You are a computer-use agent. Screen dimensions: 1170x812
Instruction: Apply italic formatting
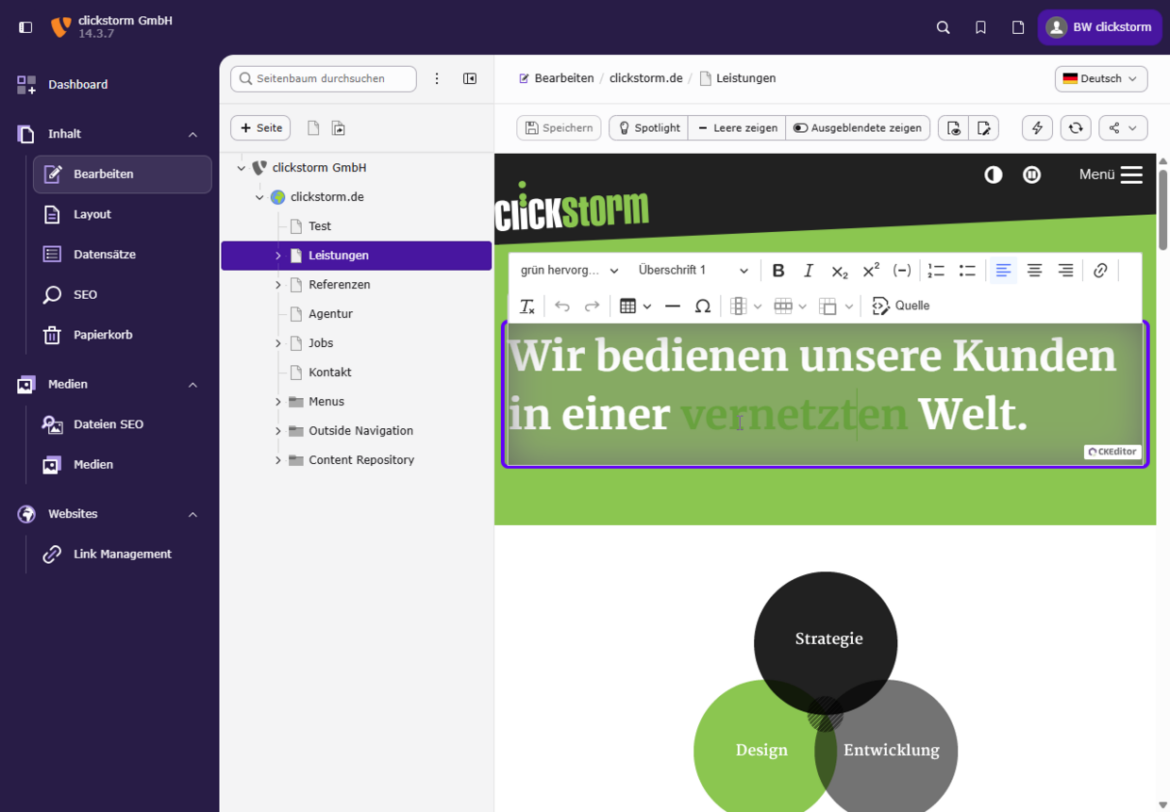808,270
